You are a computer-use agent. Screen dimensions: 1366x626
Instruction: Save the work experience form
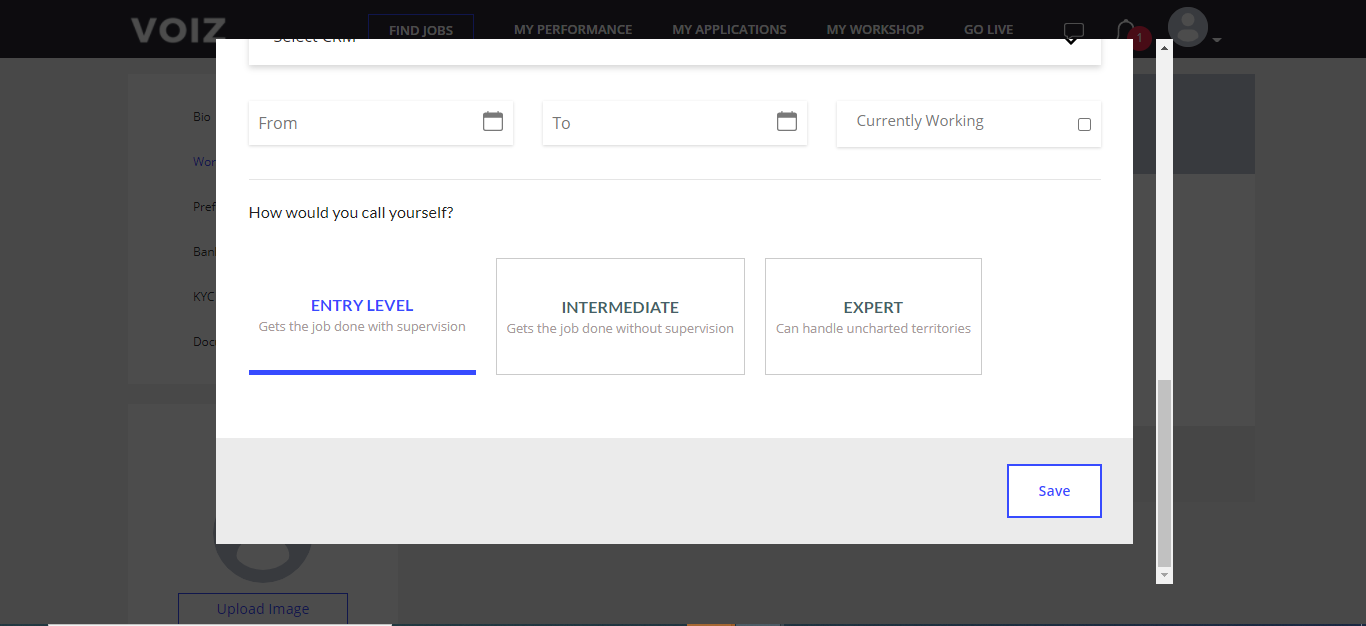1054,491
